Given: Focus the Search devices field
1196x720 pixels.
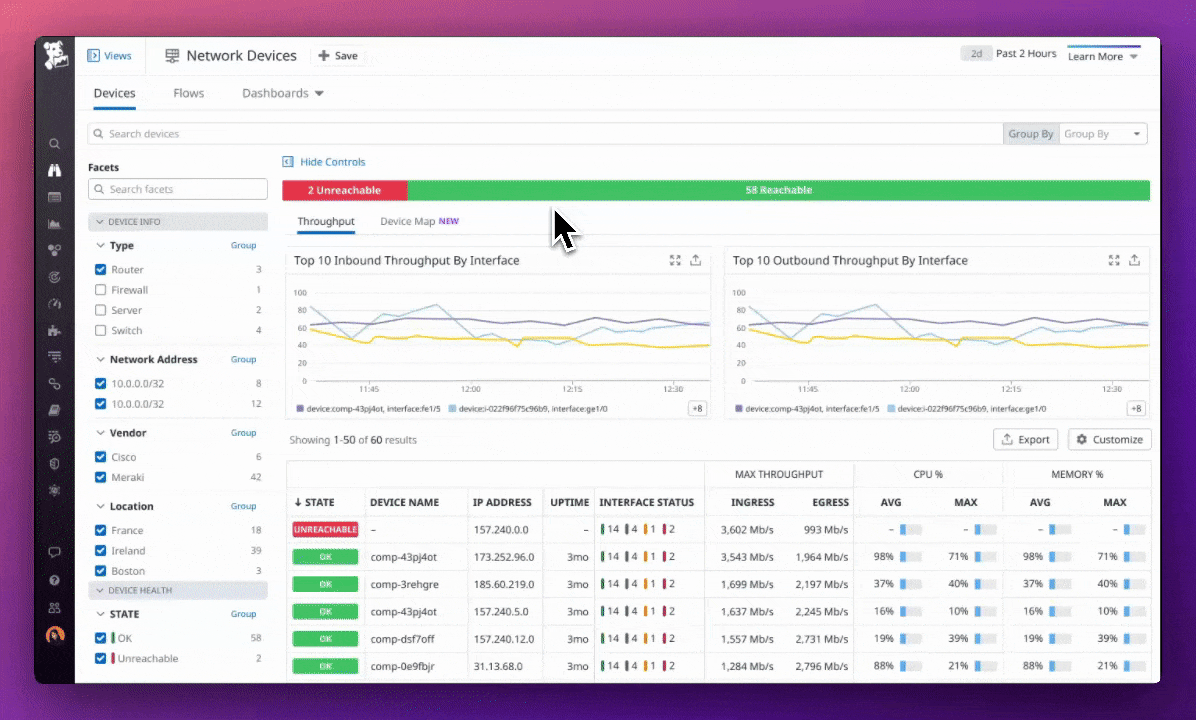Looking at the screenshot, I should point(545,134).
